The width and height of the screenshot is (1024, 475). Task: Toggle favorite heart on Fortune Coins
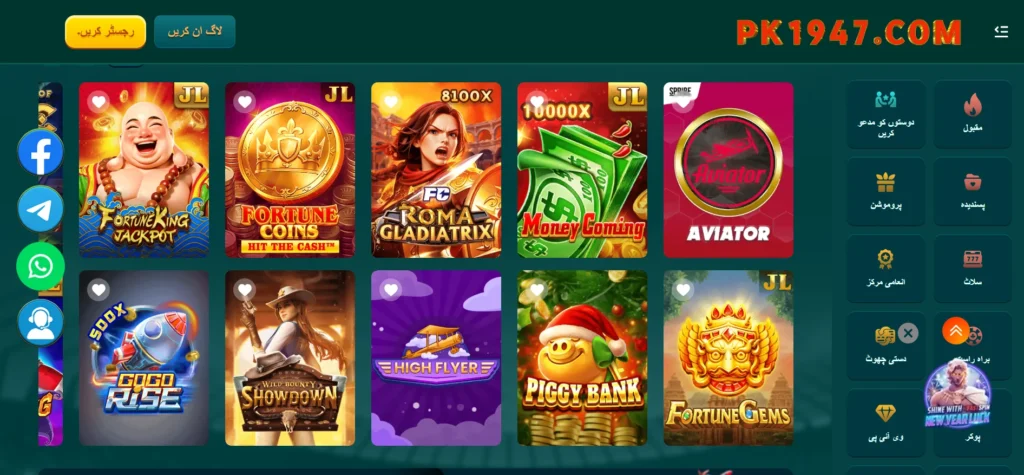pos(245,102)
